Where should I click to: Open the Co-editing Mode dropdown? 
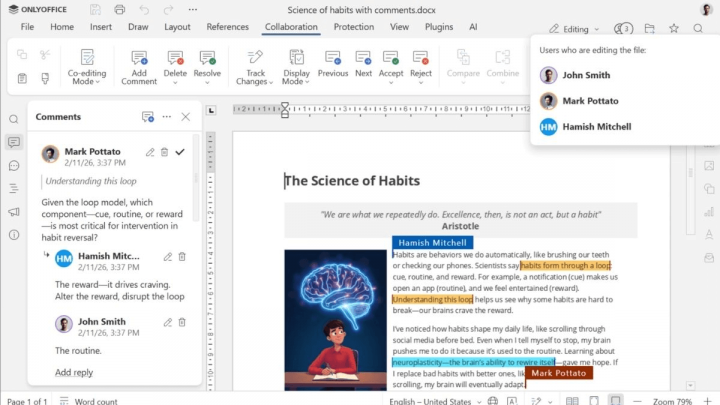tap(87, 68)
